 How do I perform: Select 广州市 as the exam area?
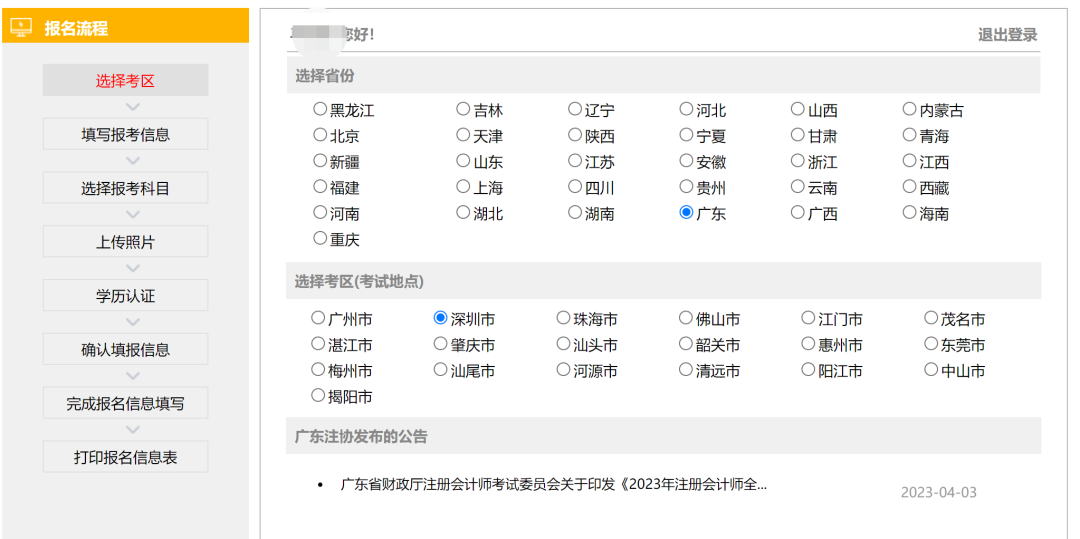coord(318,318)
